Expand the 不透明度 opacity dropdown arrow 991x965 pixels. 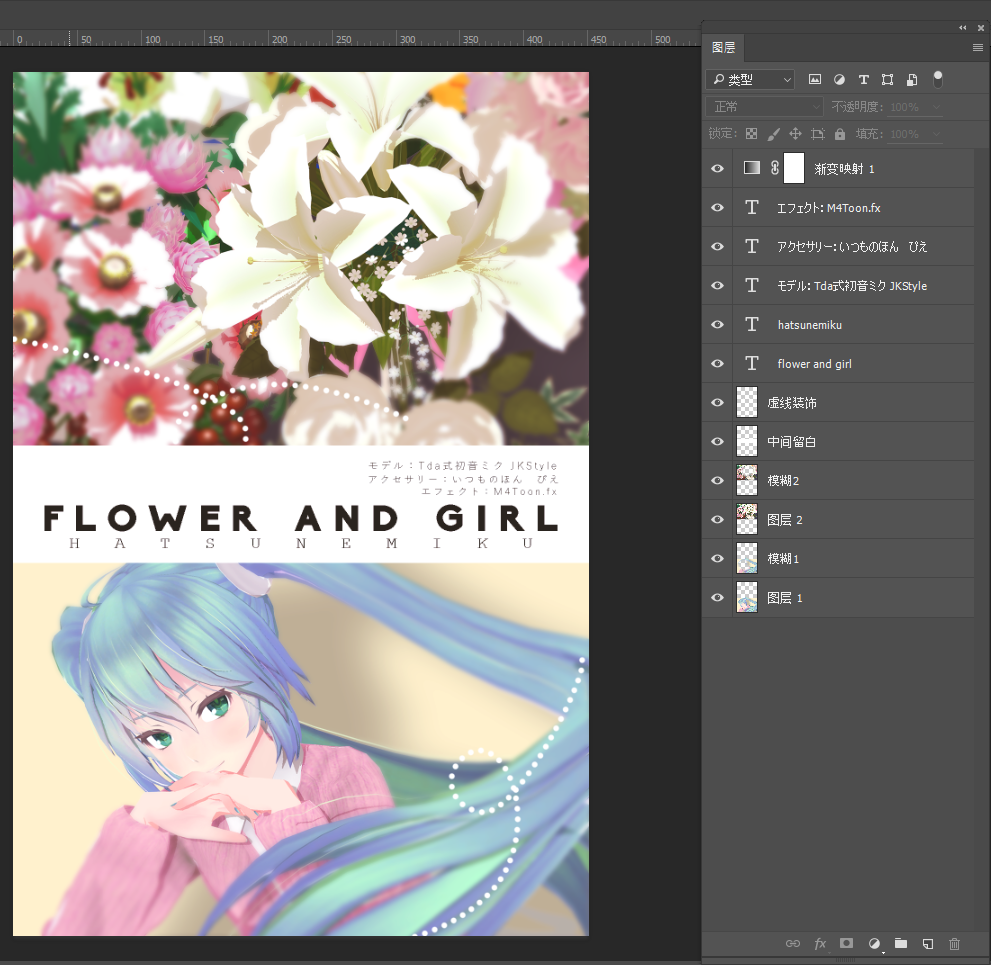coord(937,107)
